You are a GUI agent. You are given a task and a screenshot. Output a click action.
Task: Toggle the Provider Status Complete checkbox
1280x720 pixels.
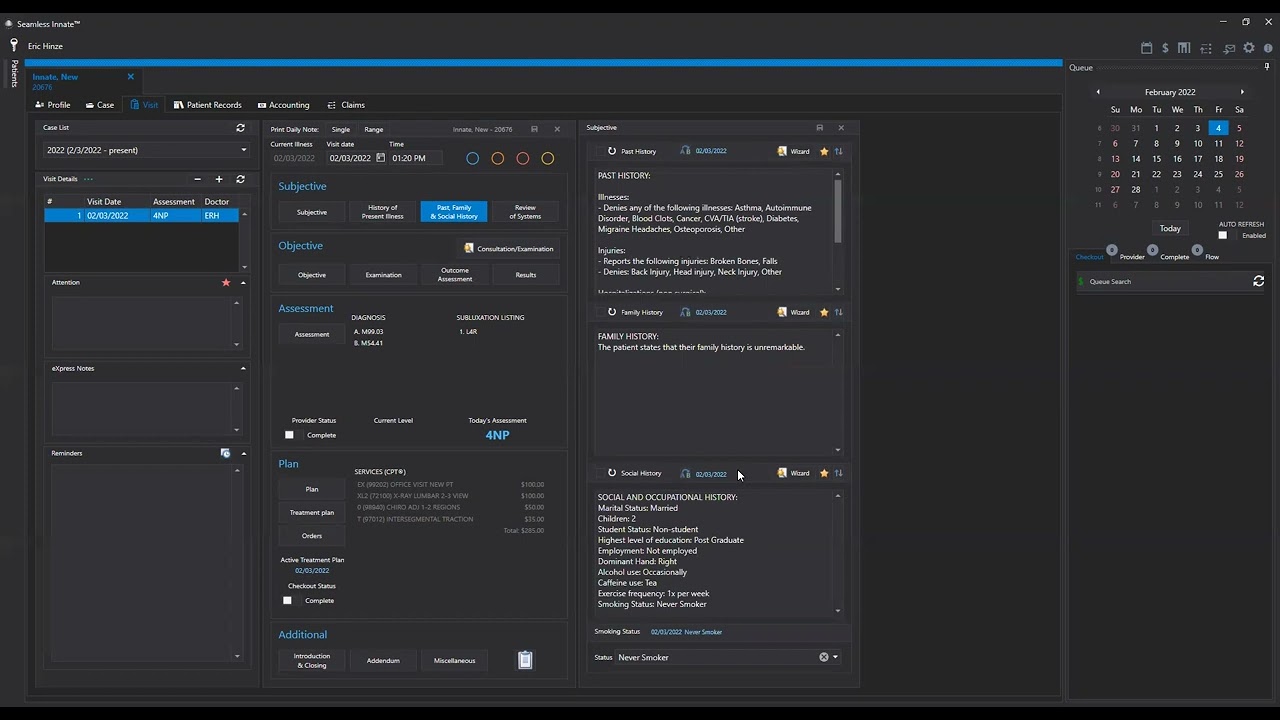(289, 435)
